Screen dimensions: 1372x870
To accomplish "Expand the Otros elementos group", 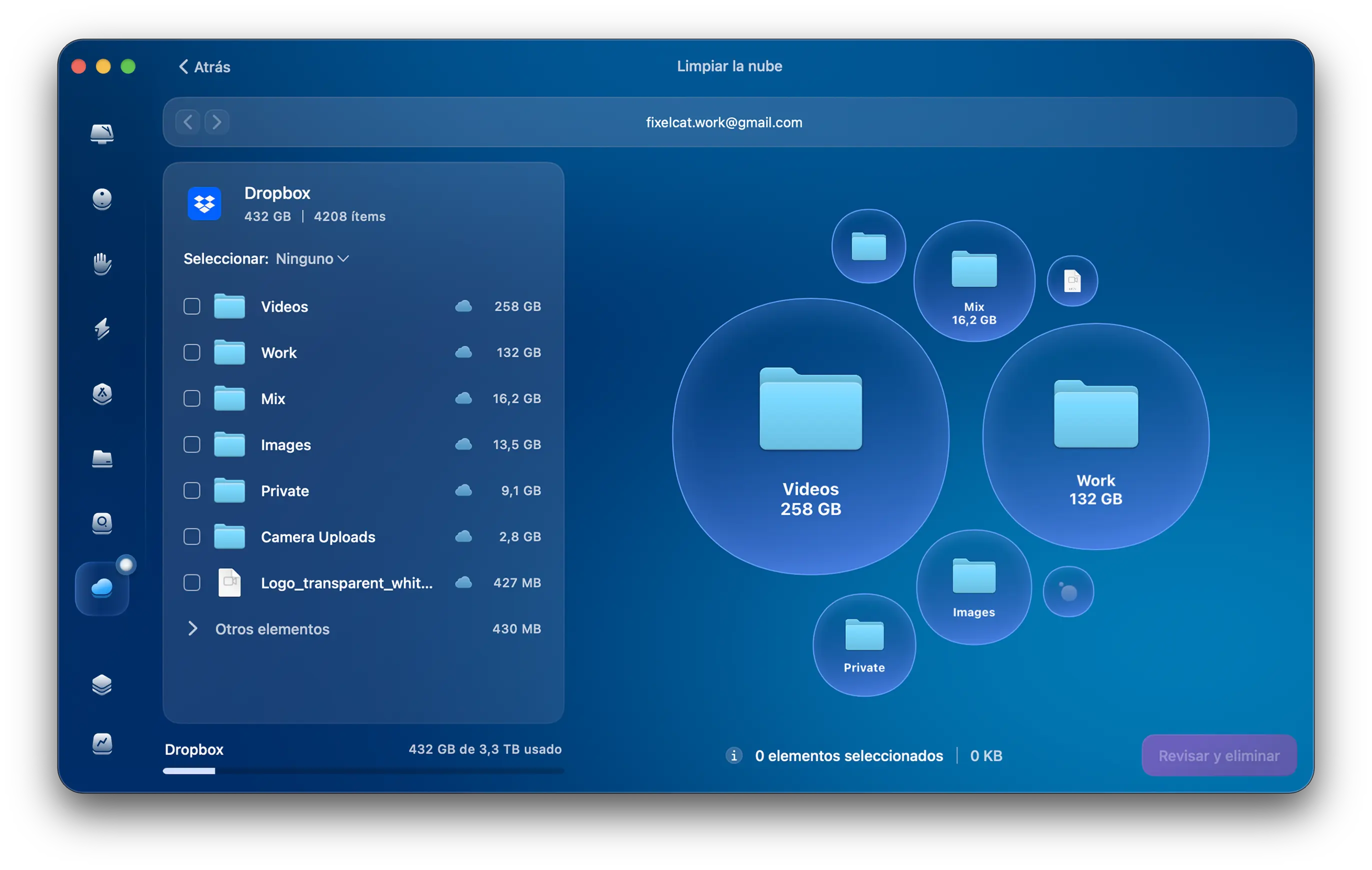I will (x=192, y=629).
